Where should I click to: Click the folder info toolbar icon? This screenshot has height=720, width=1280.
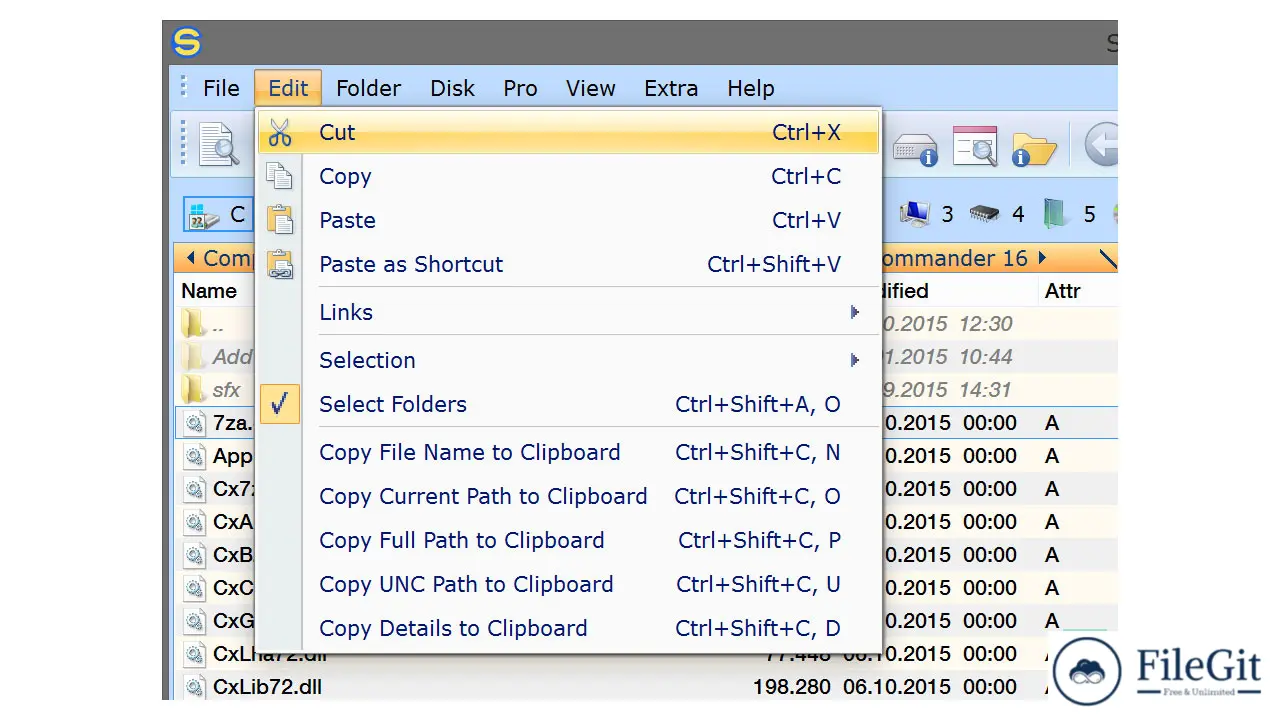click(1034, 148)
